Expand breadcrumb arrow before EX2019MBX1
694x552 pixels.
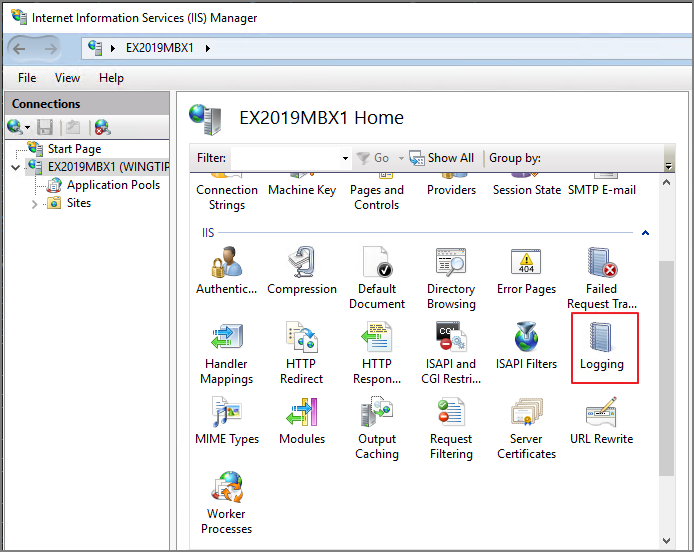click(113, 48)
